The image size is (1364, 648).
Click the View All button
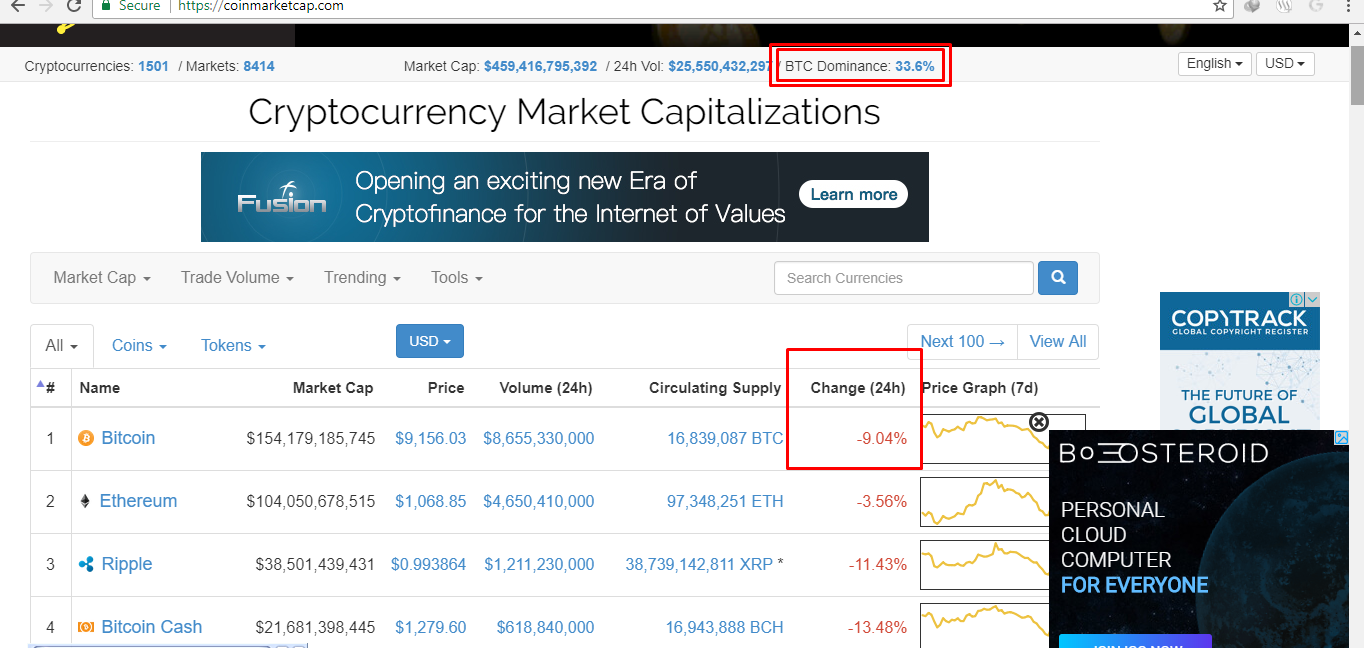1058,342
